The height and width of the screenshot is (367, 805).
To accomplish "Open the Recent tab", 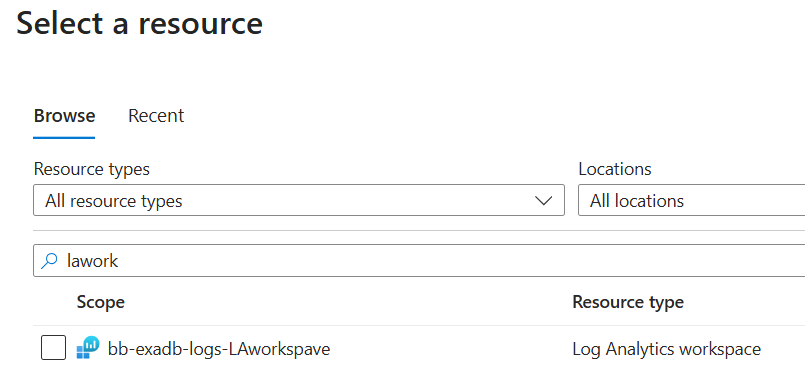I will pos(156,116).
